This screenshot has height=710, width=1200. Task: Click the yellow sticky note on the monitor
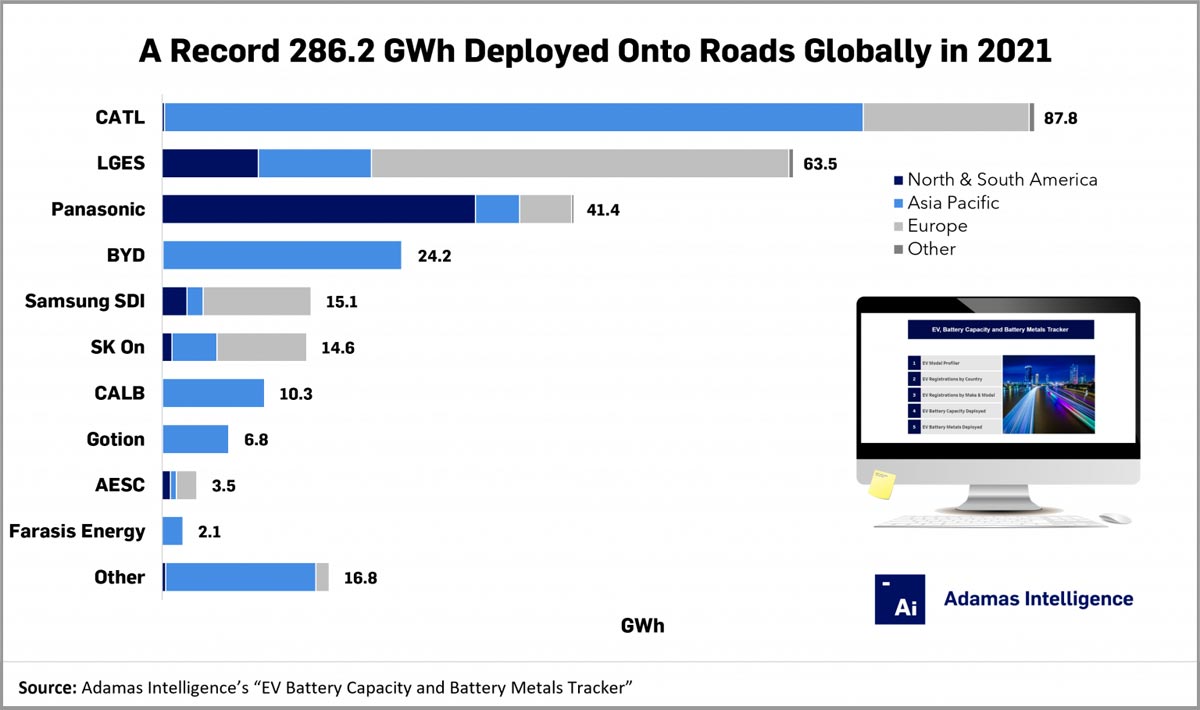pos(881,485)
